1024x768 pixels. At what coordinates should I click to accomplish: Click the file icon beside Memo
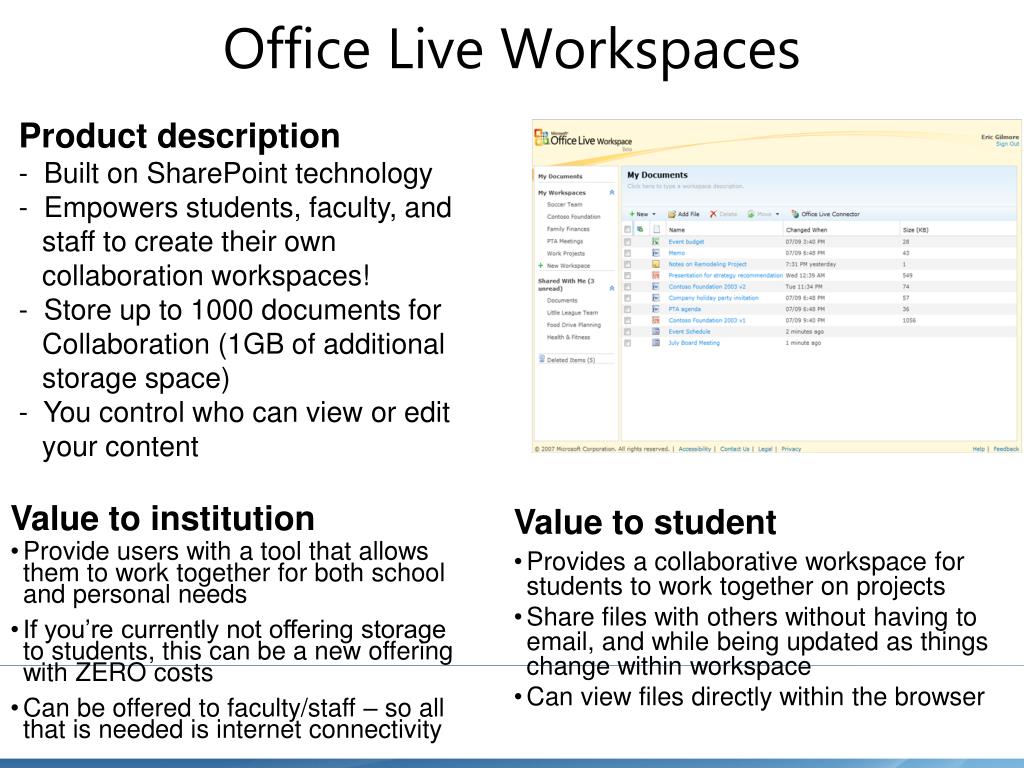656,253
